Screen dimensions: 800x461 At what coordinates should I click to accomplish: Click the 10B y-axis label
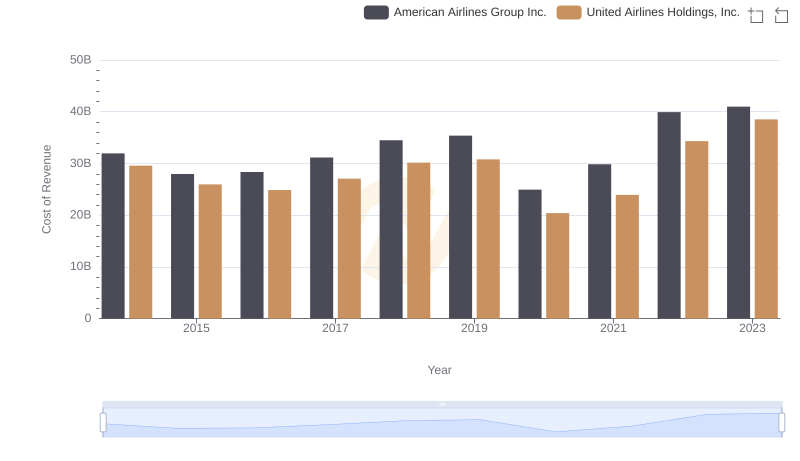tap(81, 267)
